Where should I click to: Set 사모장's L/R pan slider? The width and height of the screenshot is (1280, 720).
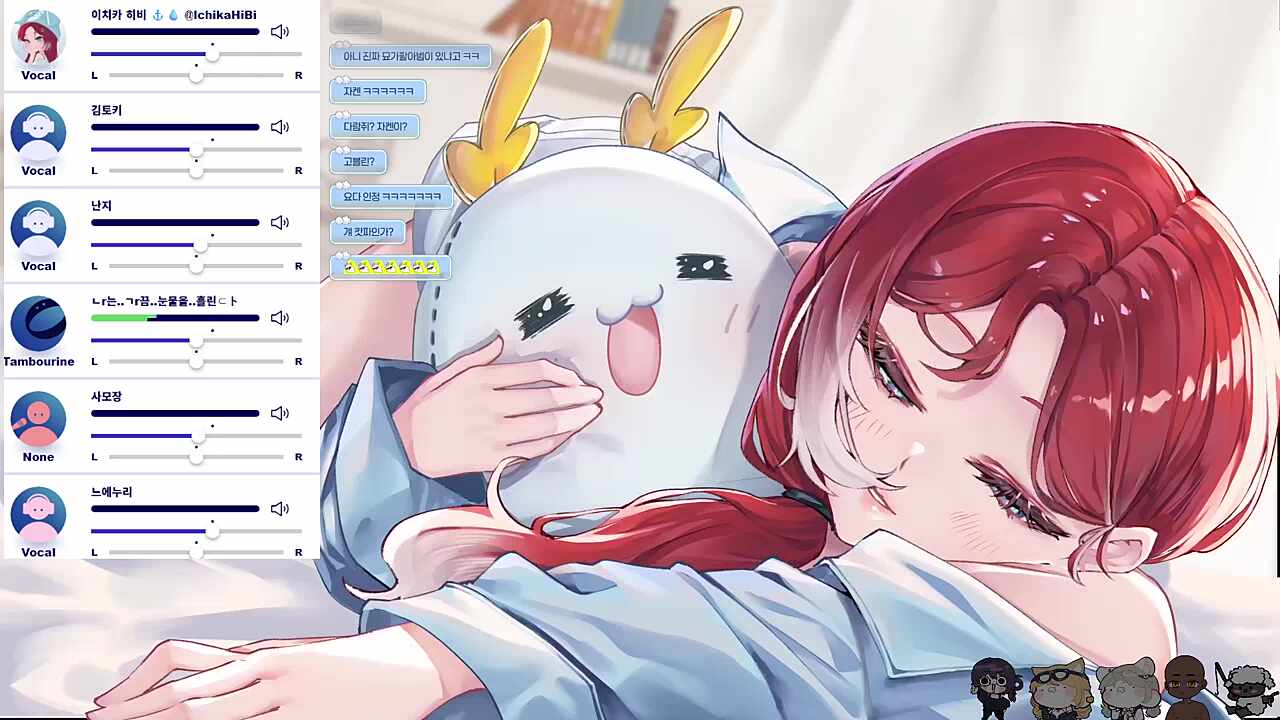tap(196, 457)
